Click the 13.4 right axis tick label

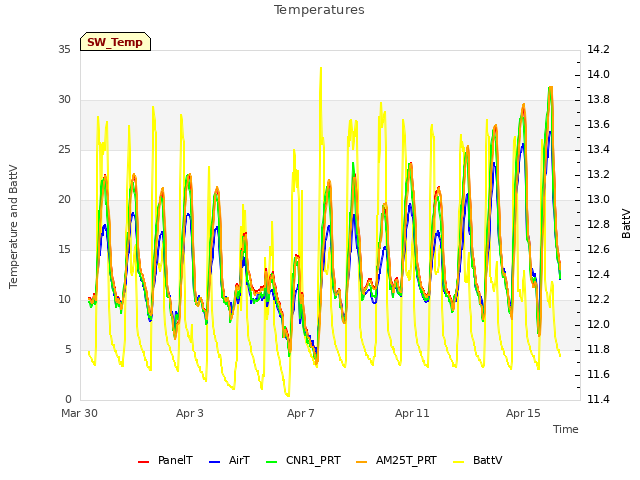point(598,150)
